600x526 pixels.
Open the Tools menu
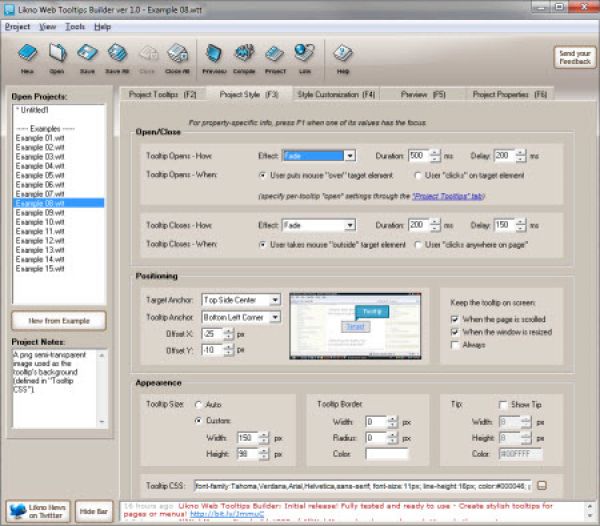[75, 26]
